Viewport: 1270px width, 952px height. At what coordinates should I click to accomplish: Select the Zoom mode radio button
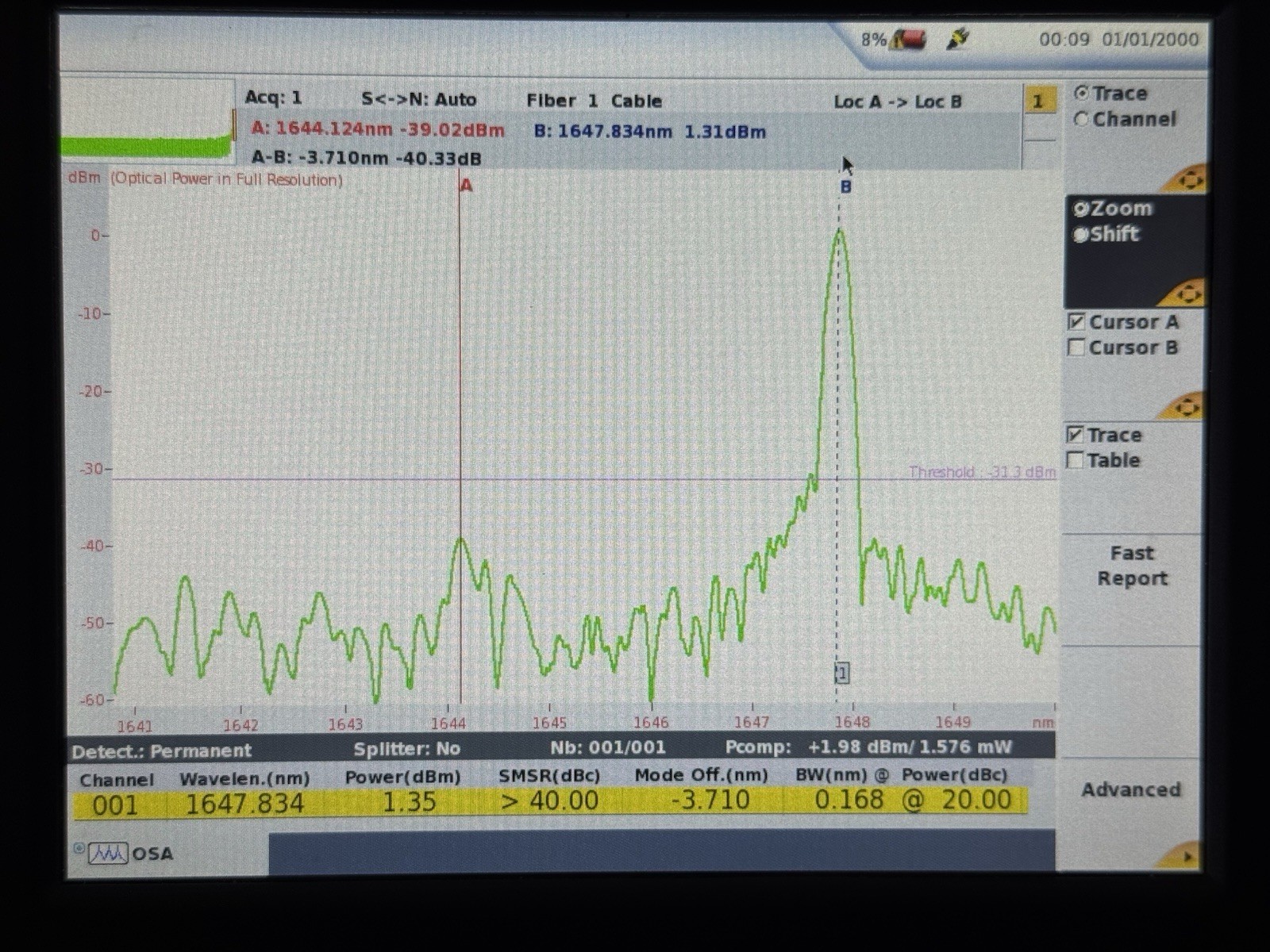(1082, 209)
